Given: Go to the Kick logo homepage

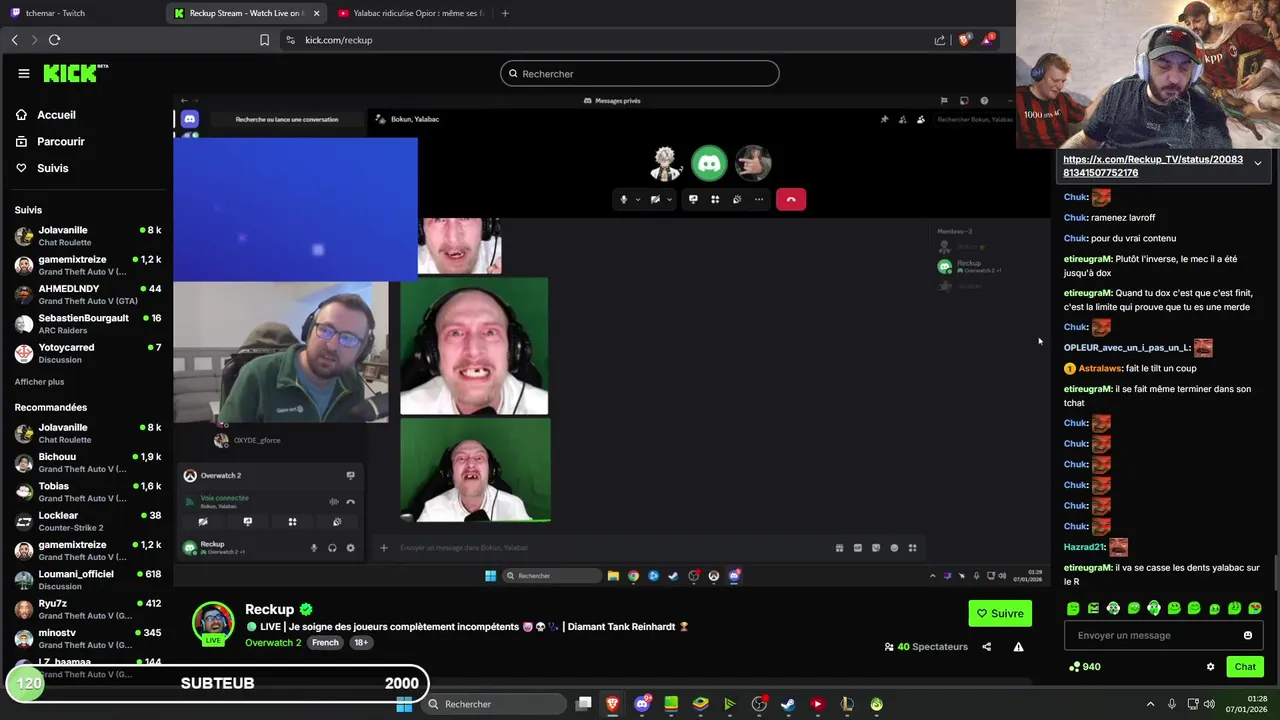Looking at the screenshot, I should [x=75, y=73].
